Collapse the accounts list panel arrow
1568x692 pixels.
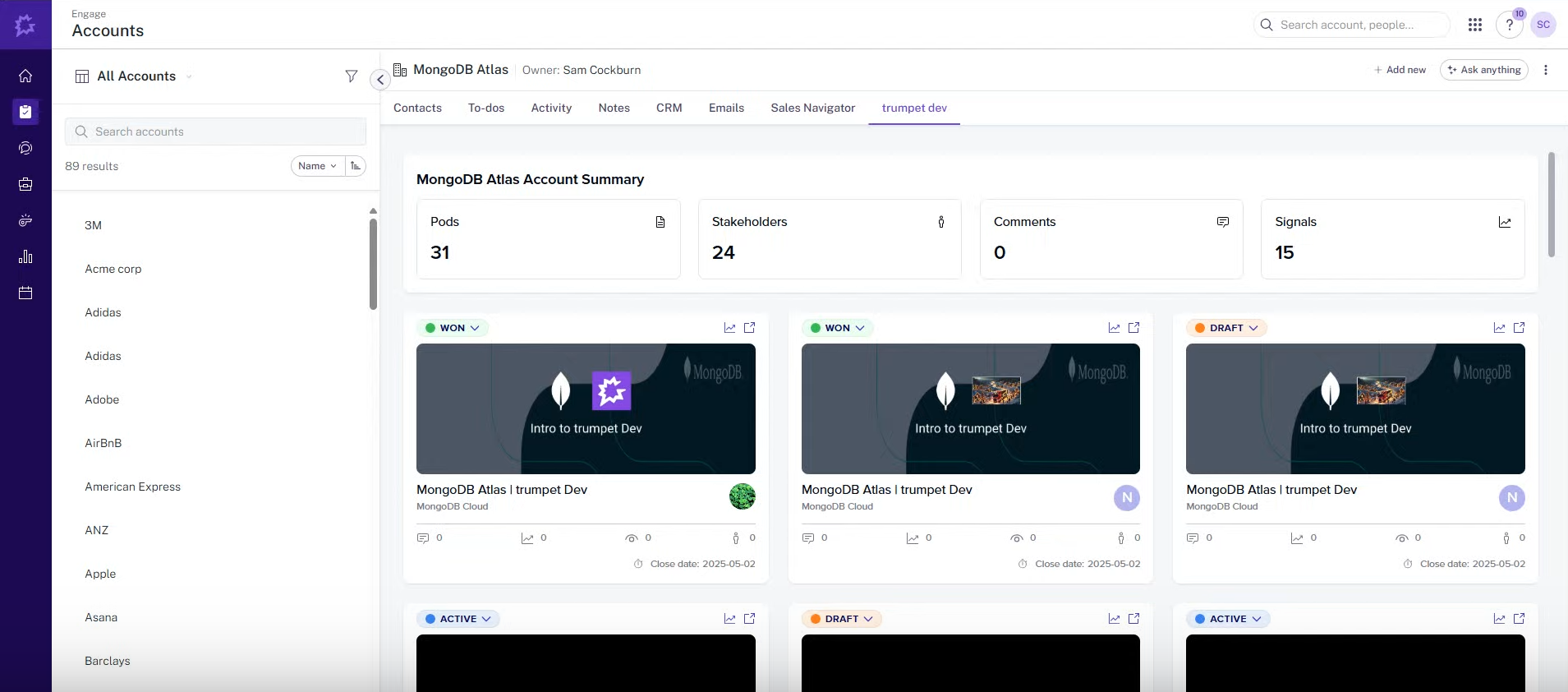380,80
